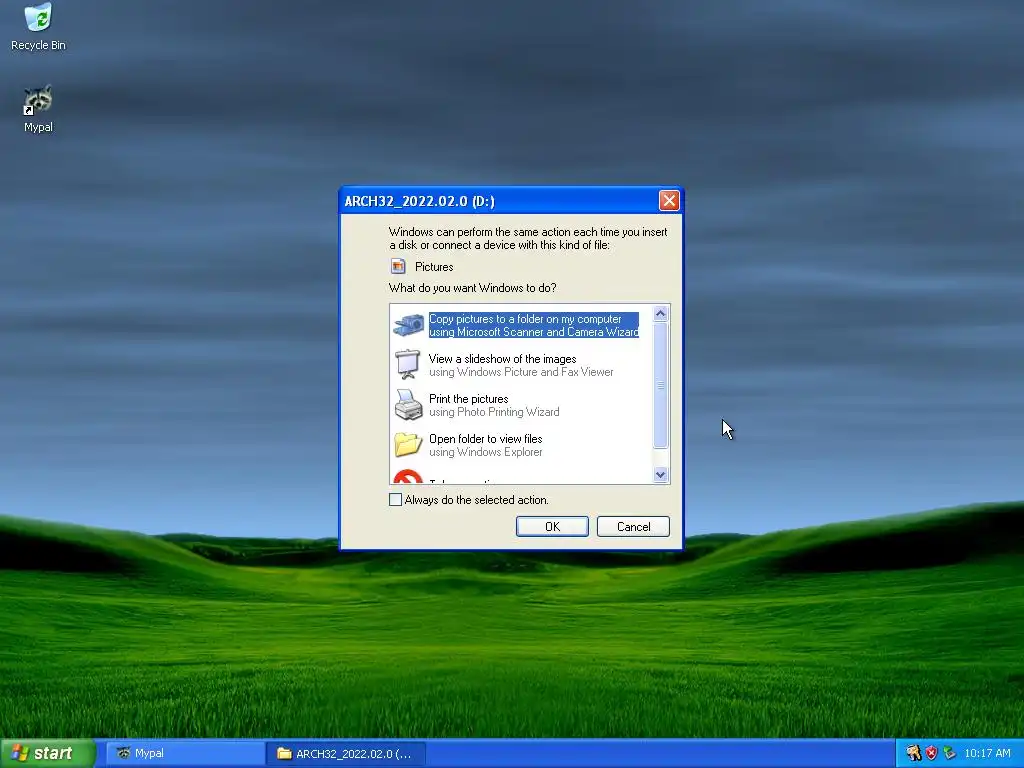This screenshot has width=1024, height=768.
Task: Click scroll up arrow in action list
Action: 660,313
